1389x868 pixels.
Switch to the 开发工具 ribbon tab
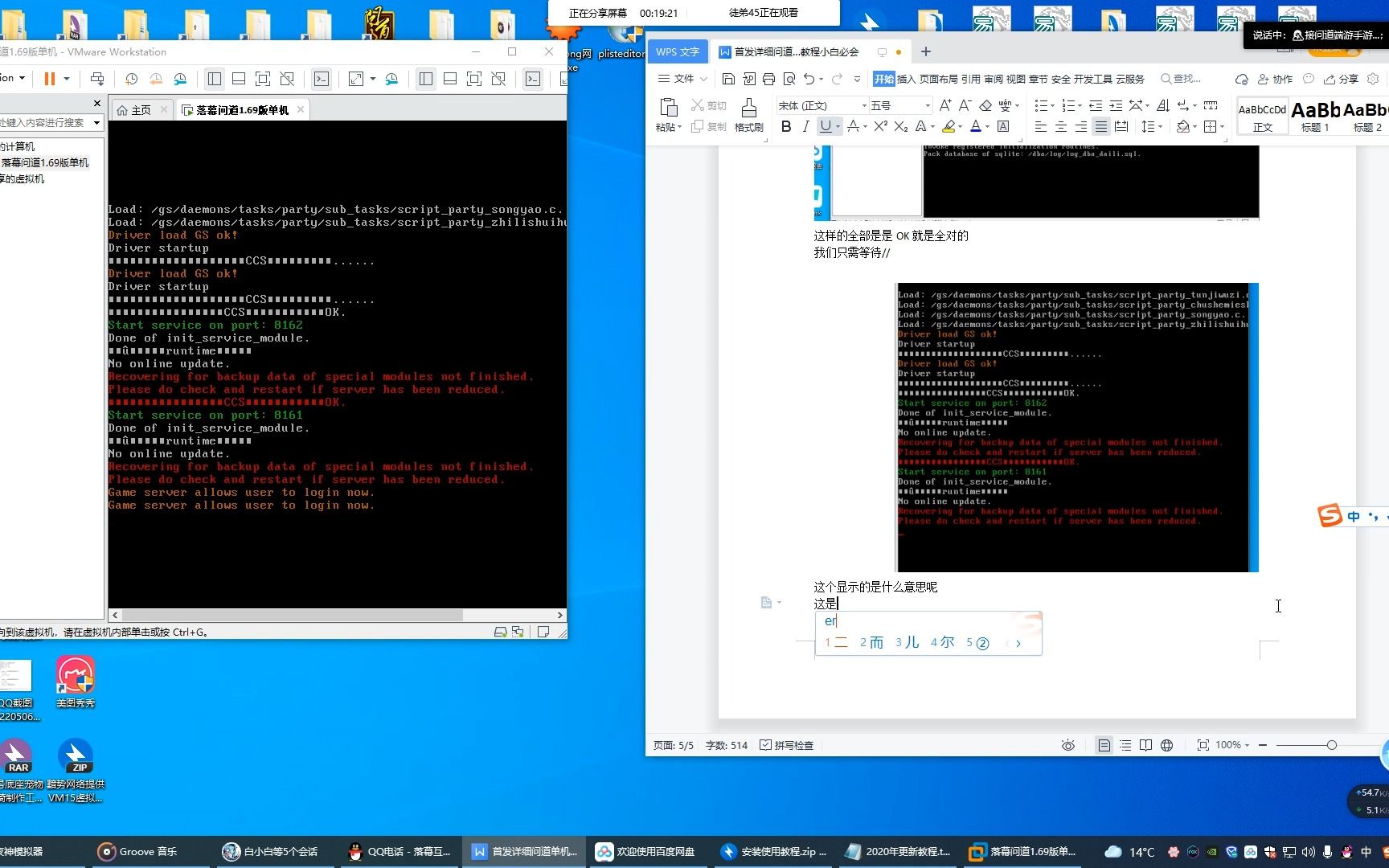[1093, 79]
